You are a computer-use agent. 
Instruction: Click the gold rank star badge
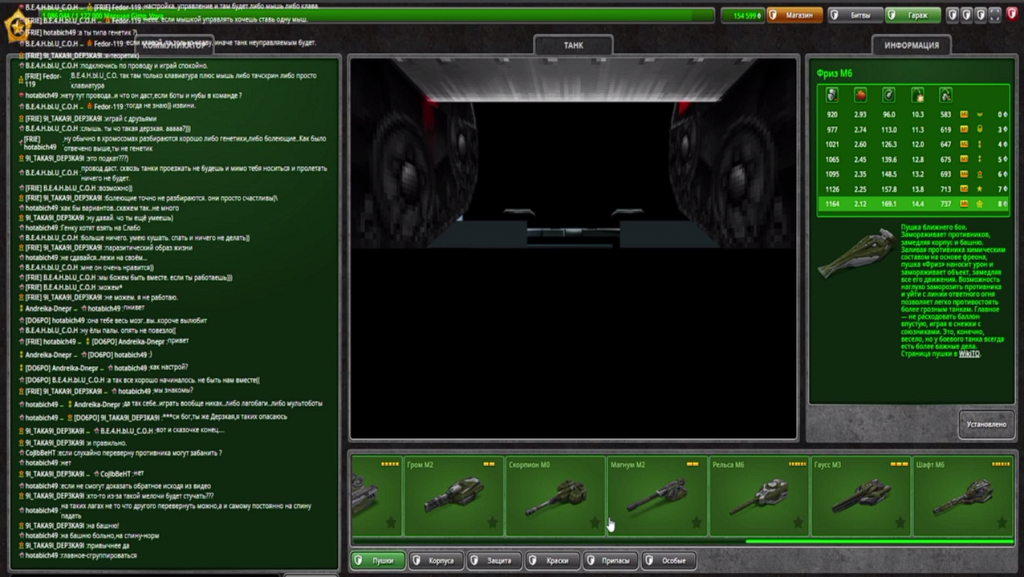click(x=17, y=27)
